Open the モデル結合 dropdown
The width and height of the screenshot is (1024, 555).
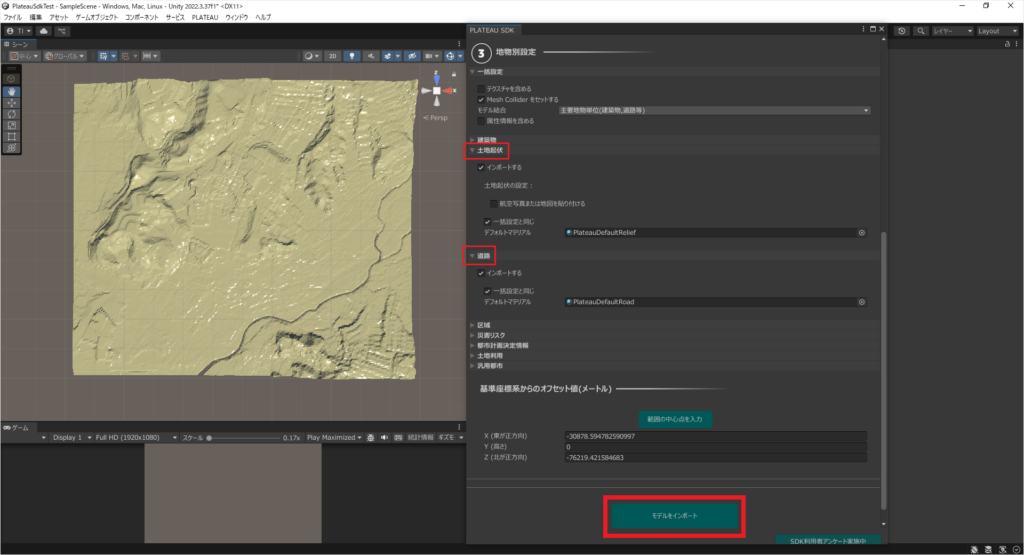pyautogui.click(x=714, y=110)
